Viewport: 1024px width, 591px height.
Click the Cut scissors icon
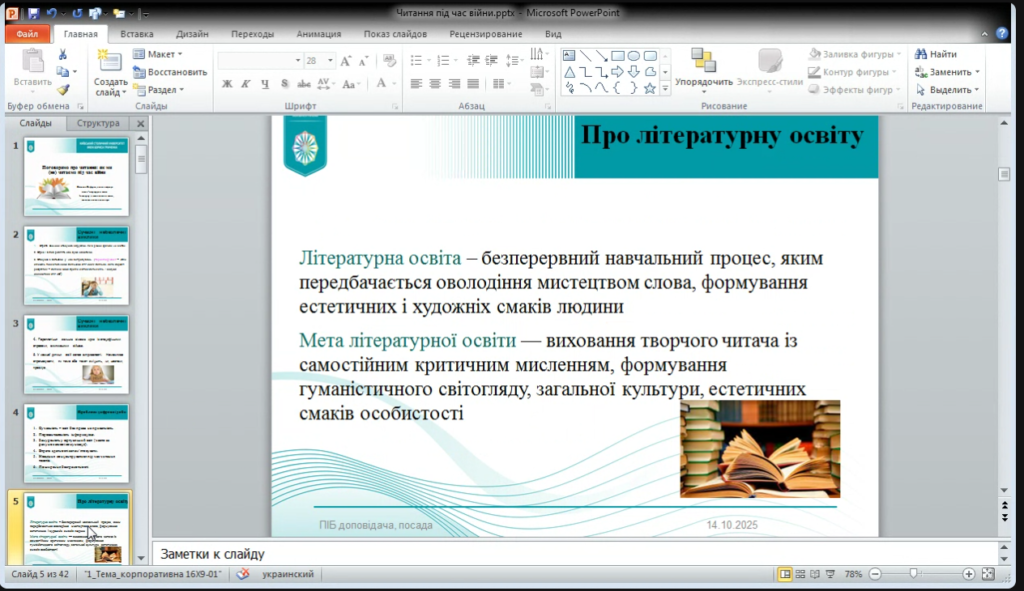(63, 55)
